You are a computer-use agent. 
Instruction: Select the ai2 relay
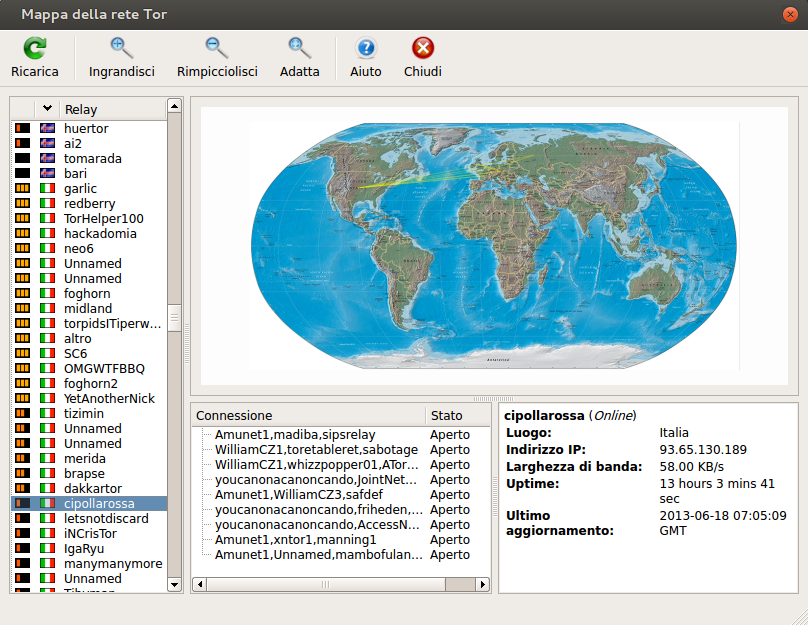point(89,143)
